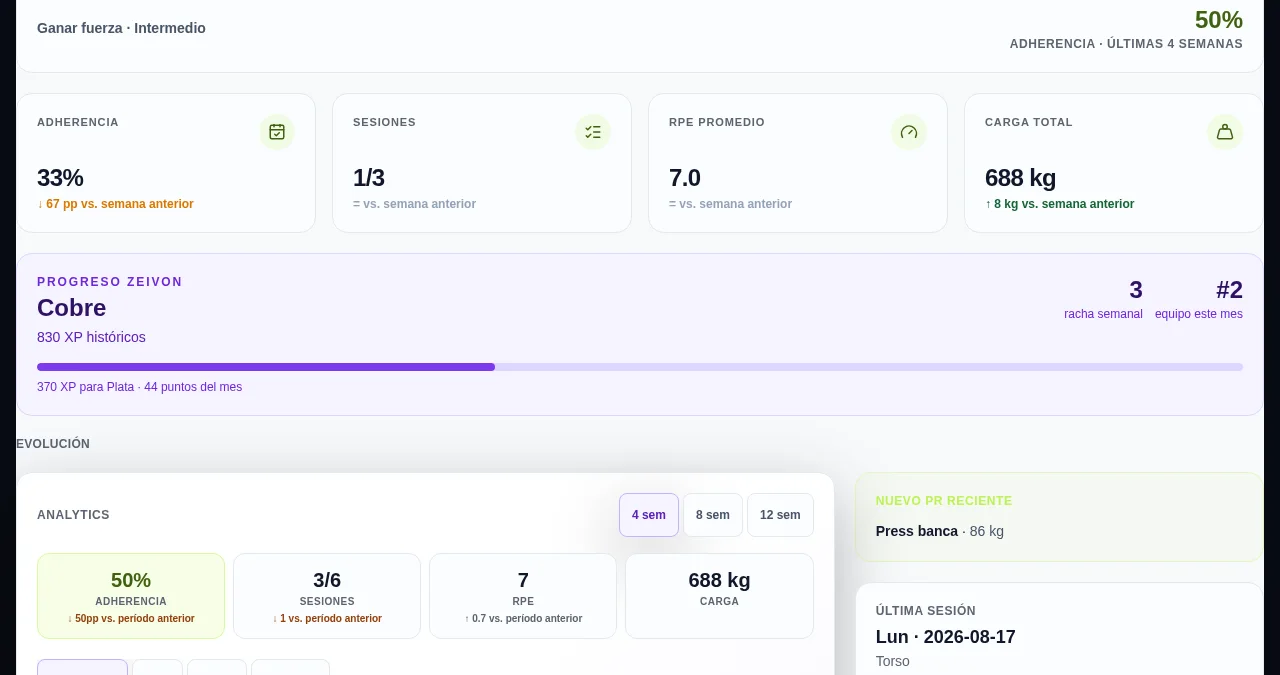This screenshot has height=675, width=1280.
Task: Open the 50% Adherencia analytics tile
Action: (x=131, y=596)
